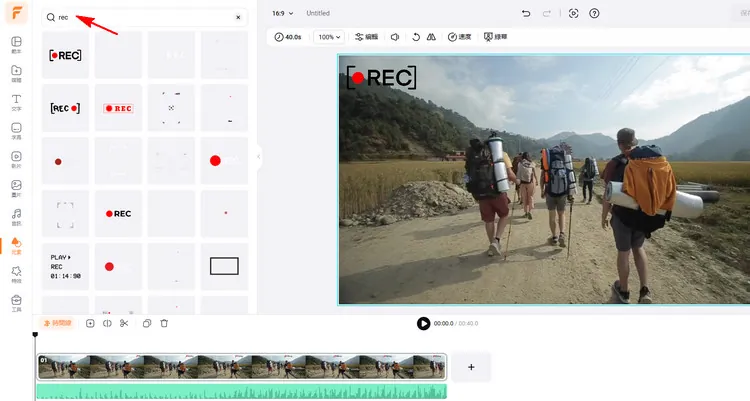Flip the clip with the mirror icon
This screenshot has width=750, height=401.
(431, 37)
